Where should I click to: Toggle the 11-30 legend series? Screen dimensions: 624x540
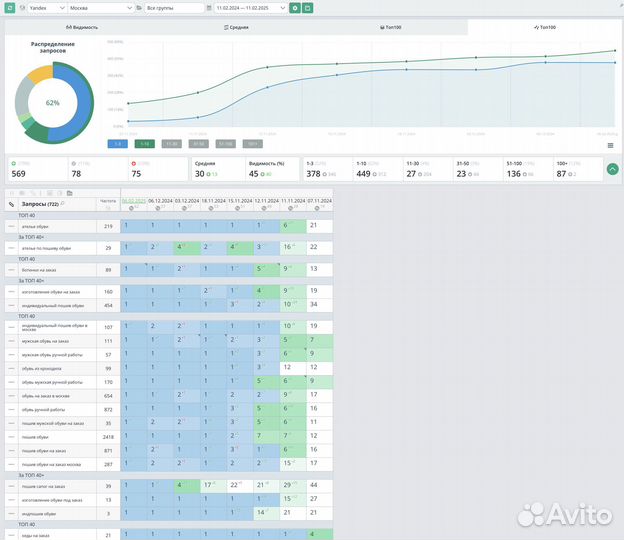(172, 144)
